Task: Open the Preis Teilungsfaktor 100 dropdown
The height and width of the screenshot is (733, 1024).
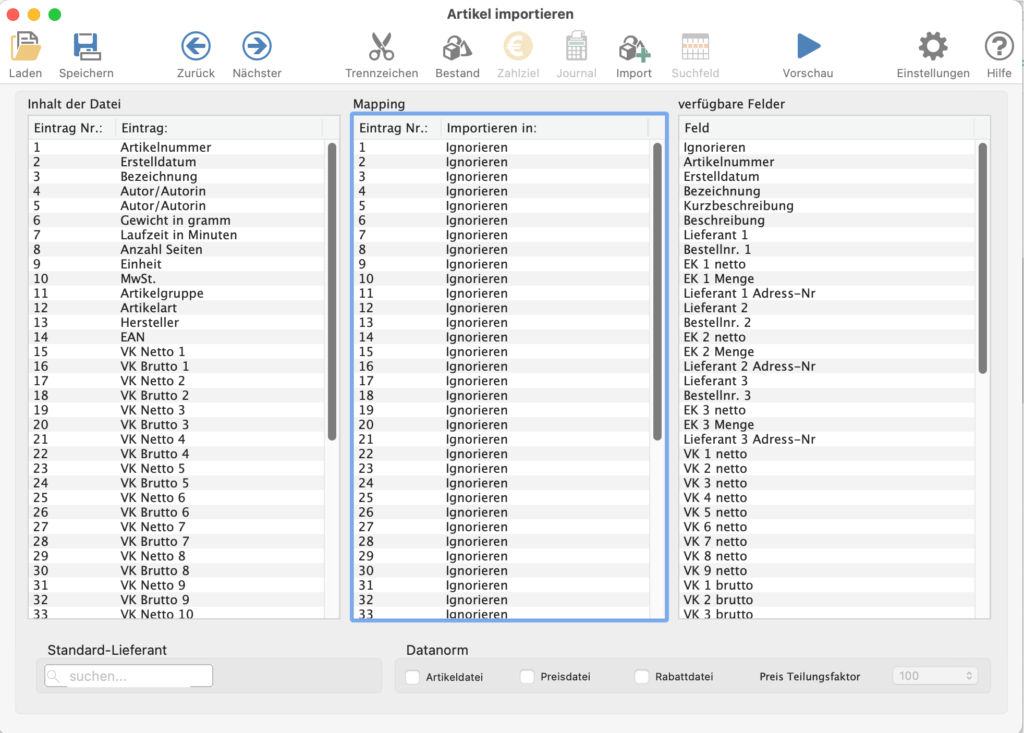Action: pyautogui.click(x=935, y=676)
